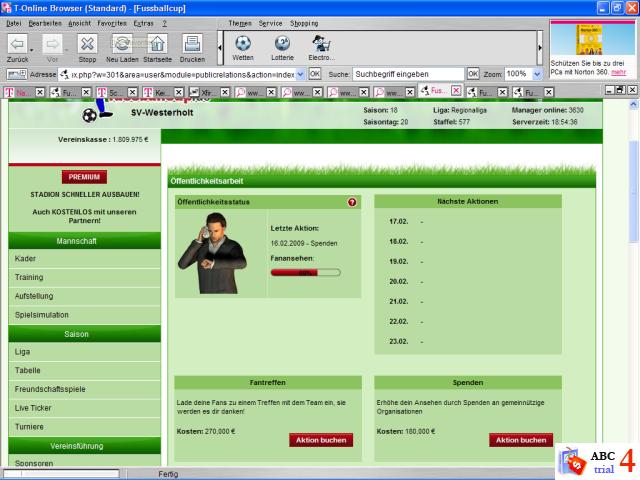Open the Zoom percentage dropdown
This screenshot has width=640, height=480.
click(535, 74)
